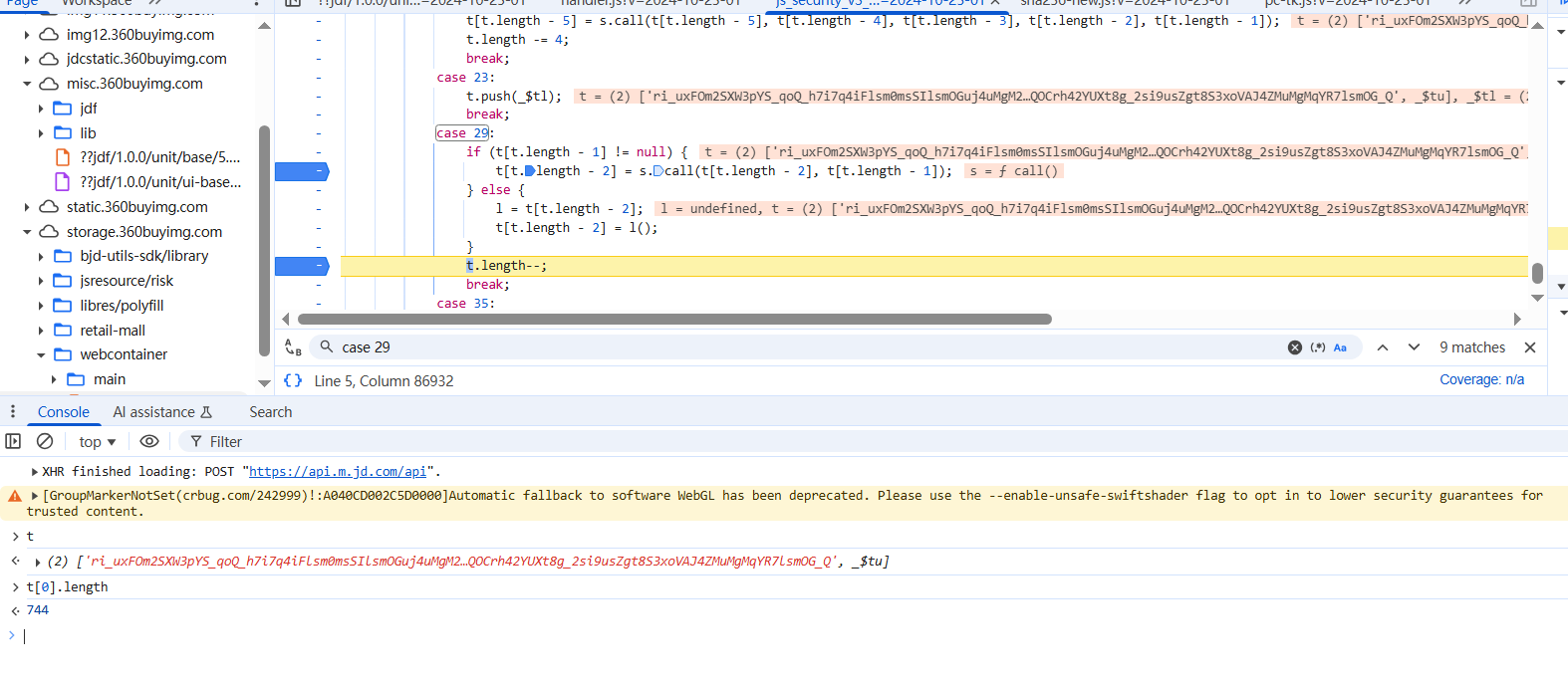Image resolution: width=1568 pixels, height=686 pixels.
Task: Go to previous search match
Action: 1383,347
